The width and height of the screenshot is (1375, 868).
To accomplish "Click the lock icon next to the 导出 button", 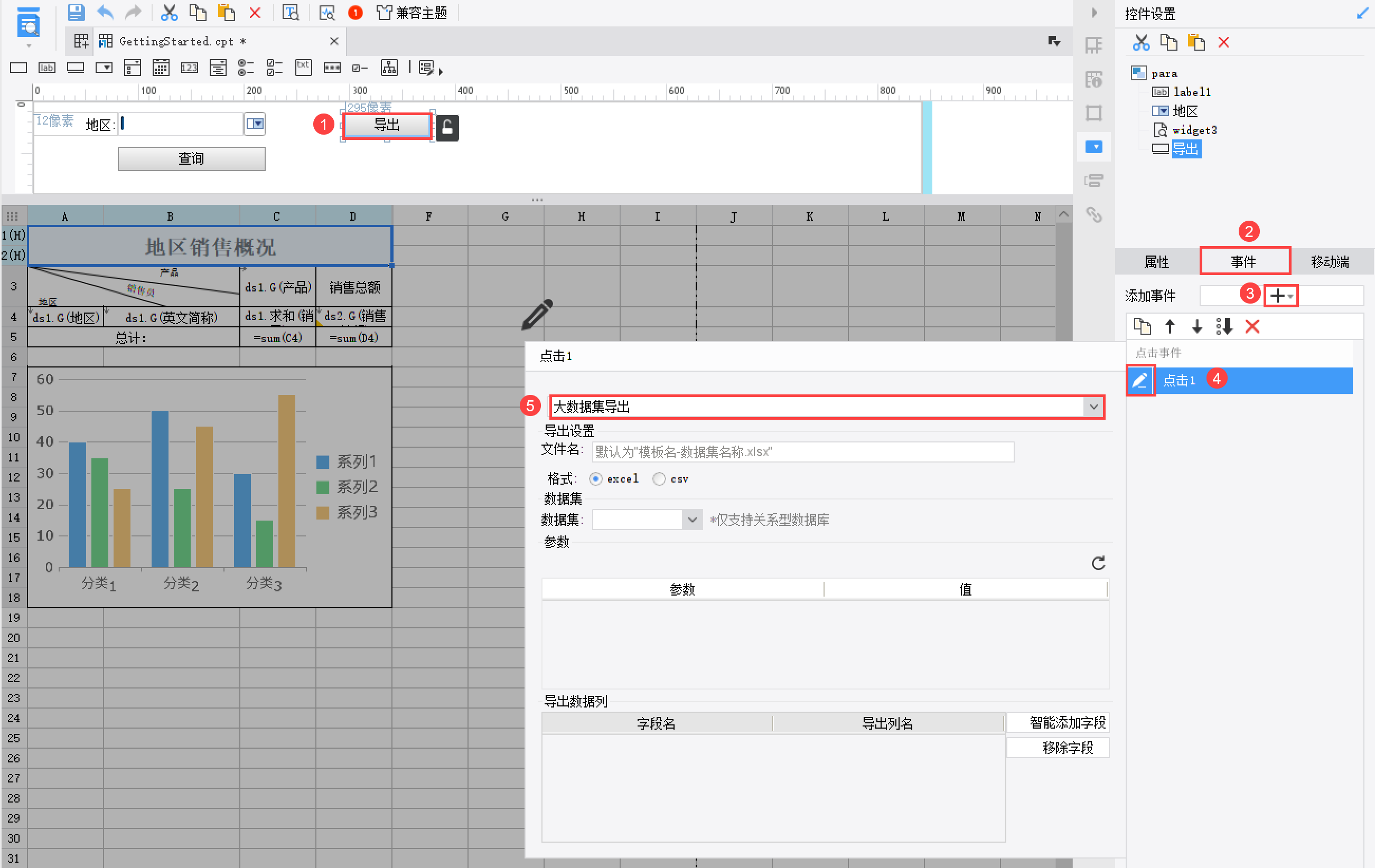I will coord(447,127).
